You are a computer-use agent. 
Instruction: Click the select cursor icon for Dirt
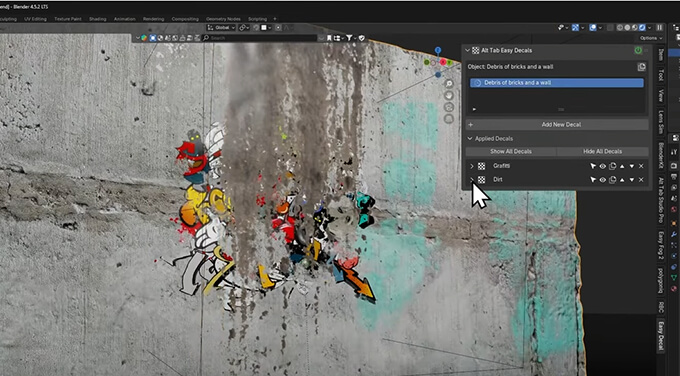[x=593, y=180]
